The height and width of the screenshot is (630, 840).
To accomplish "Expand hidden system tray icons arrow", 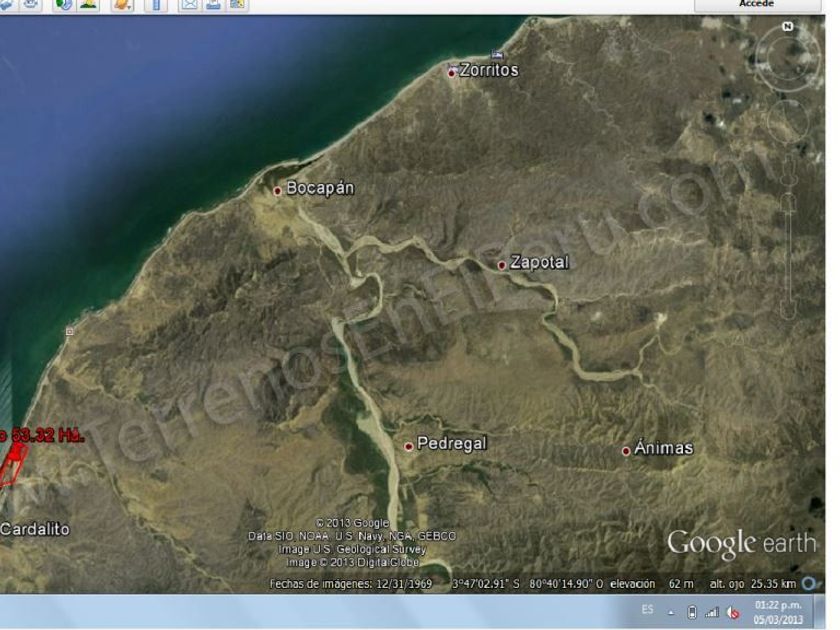I will click(x=671, y=613).
